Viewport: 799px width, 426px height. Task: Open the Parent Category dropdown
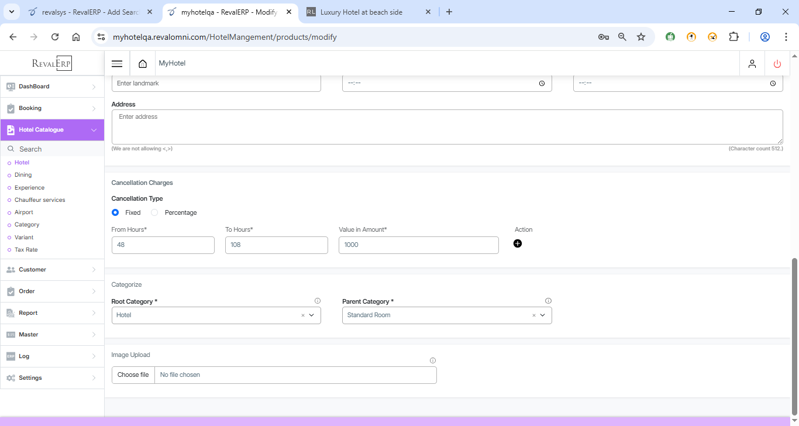coord(543,315)
